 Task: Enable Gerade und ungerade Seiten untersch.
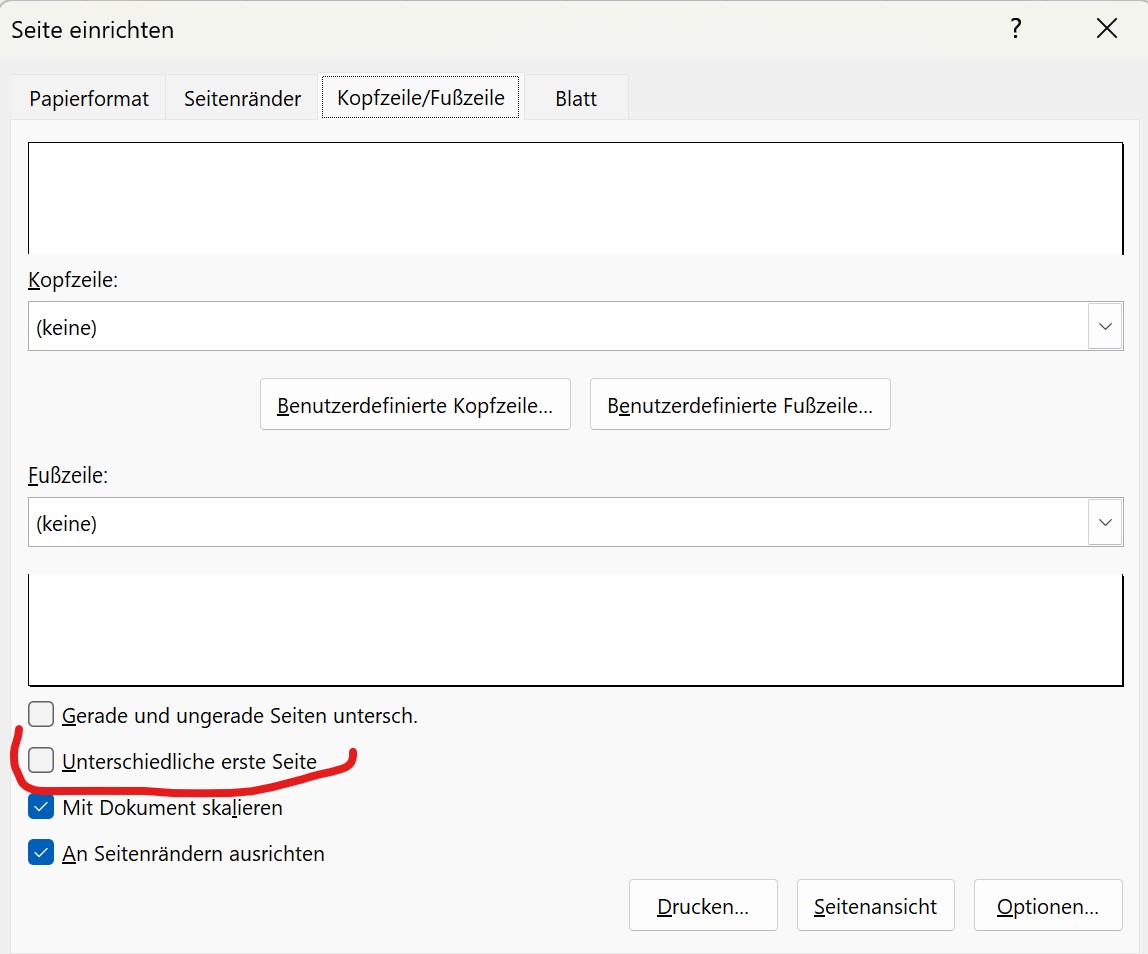[41, 715]
